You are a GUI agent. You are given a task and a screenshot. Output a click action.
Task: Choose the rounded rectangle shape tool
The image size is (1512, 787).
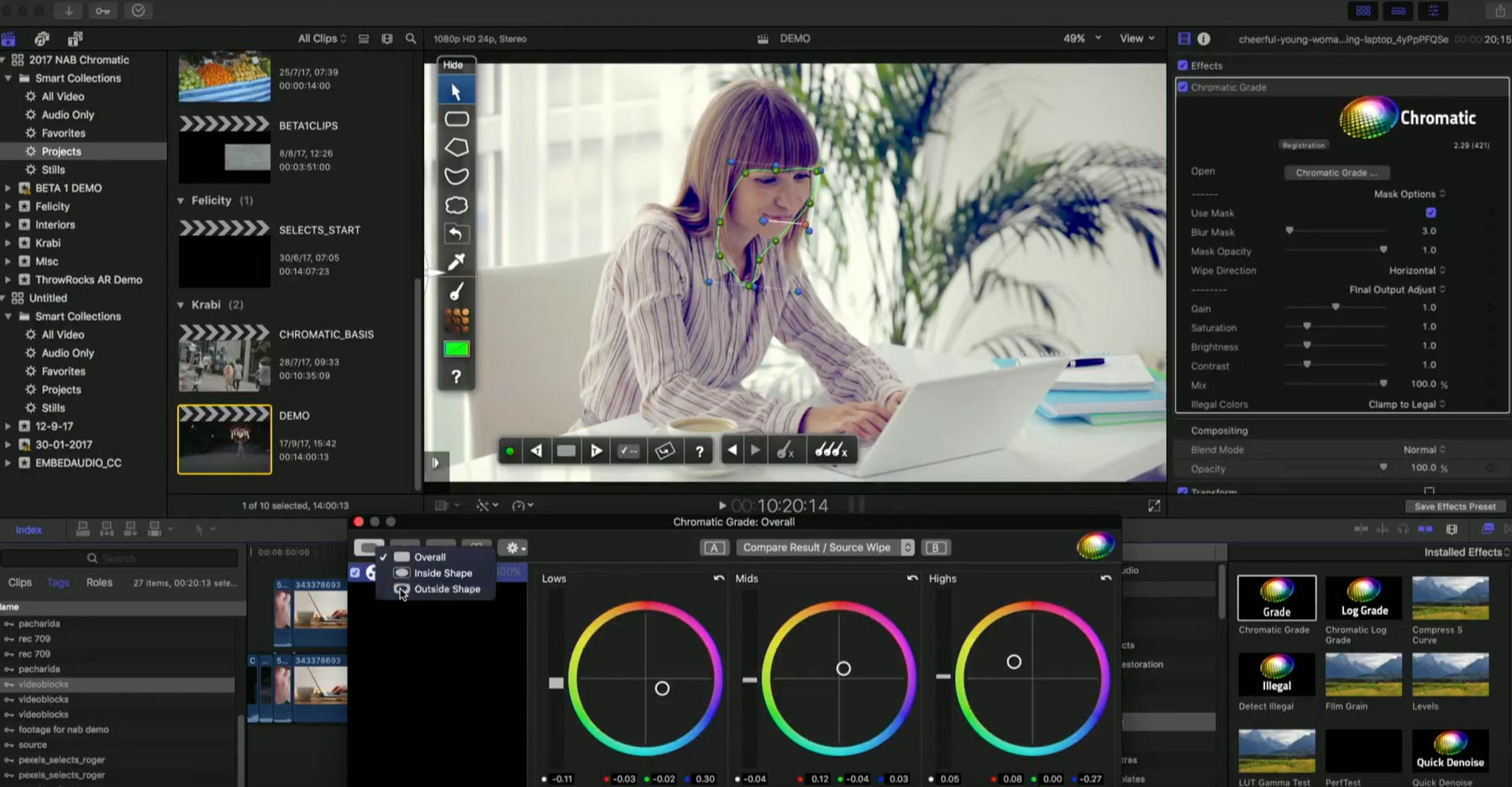[456, 118]
